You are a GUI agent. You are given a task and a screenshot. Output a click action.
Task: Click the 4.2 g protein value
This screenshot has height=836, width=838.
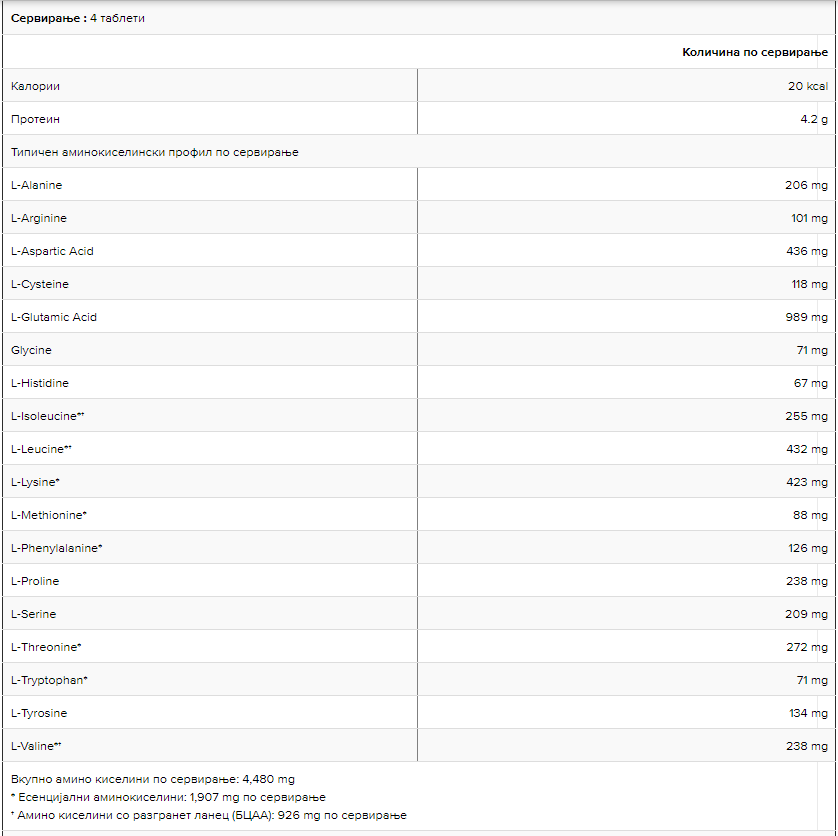[813, 119]
